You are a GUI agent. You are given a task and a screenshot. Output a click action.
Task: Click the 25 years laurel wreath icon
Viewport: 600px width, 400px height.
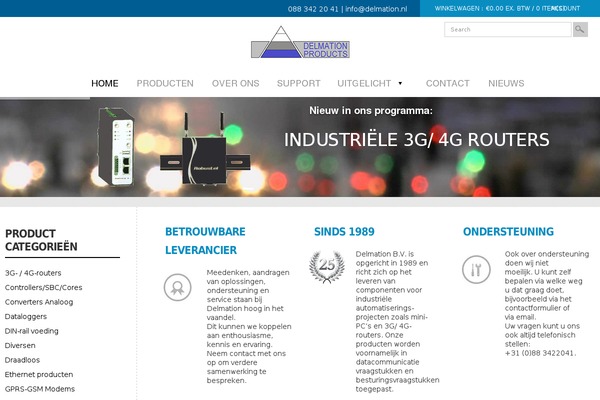327,267
